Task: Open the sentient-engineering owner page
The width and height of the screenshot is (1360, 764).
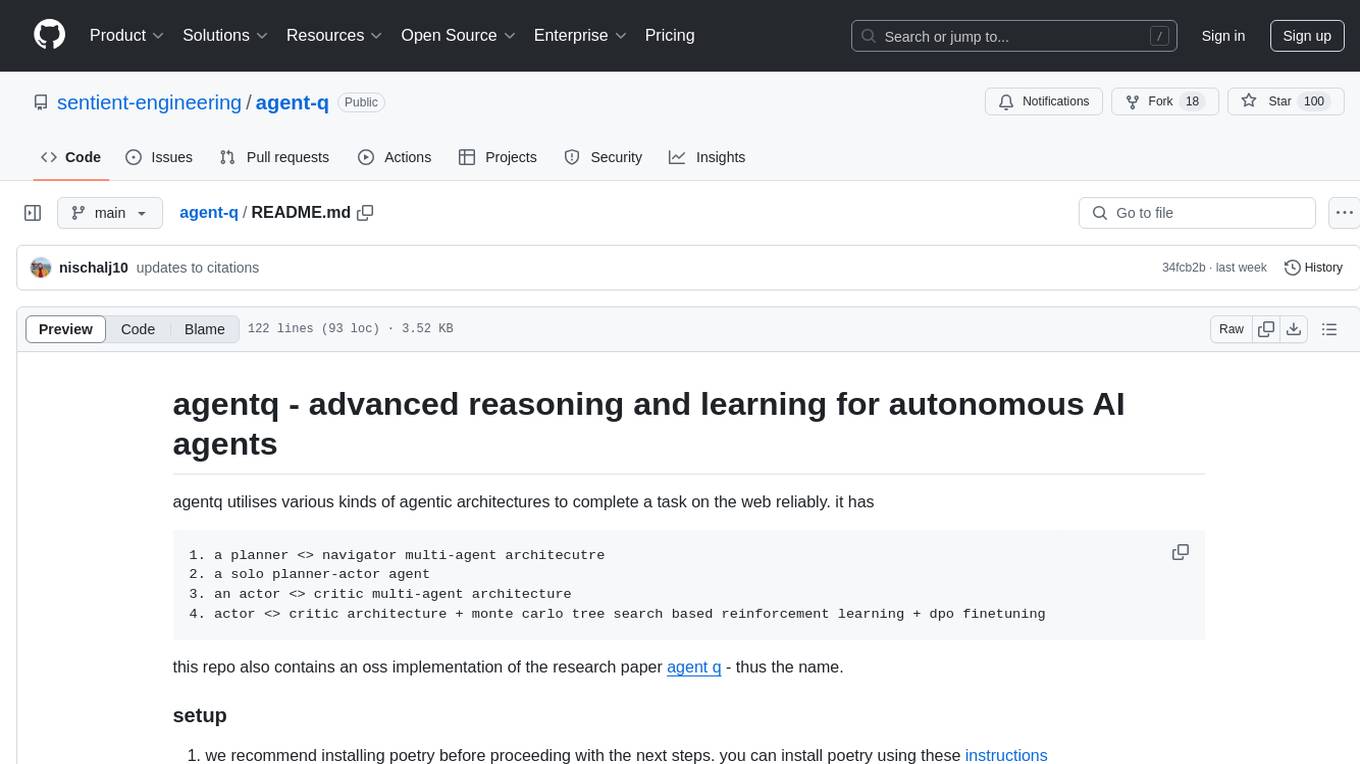Action: 149,102
